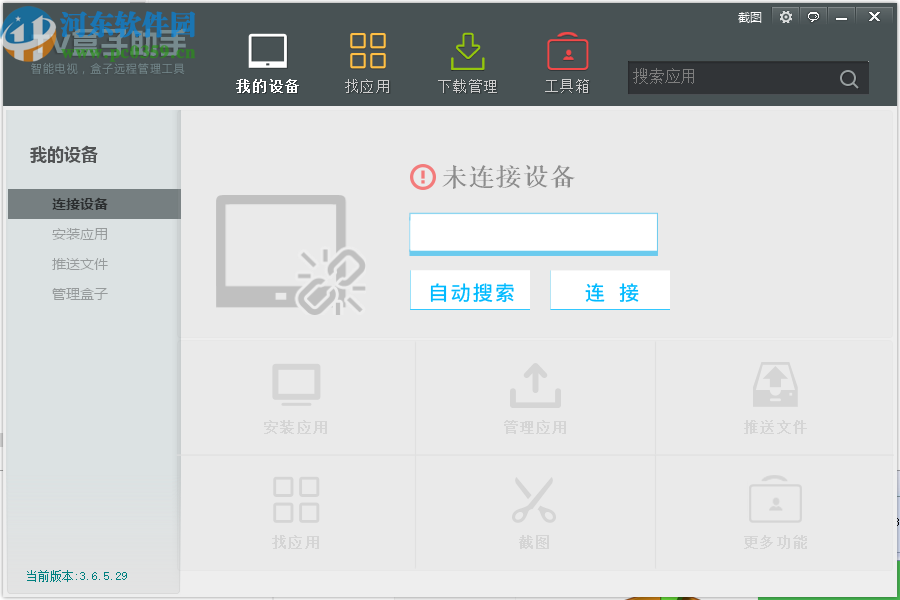Click the feedback speech bubble icon
Viewport: 900px width, 600px height.
pyautogui.click(x=813, y=16)
